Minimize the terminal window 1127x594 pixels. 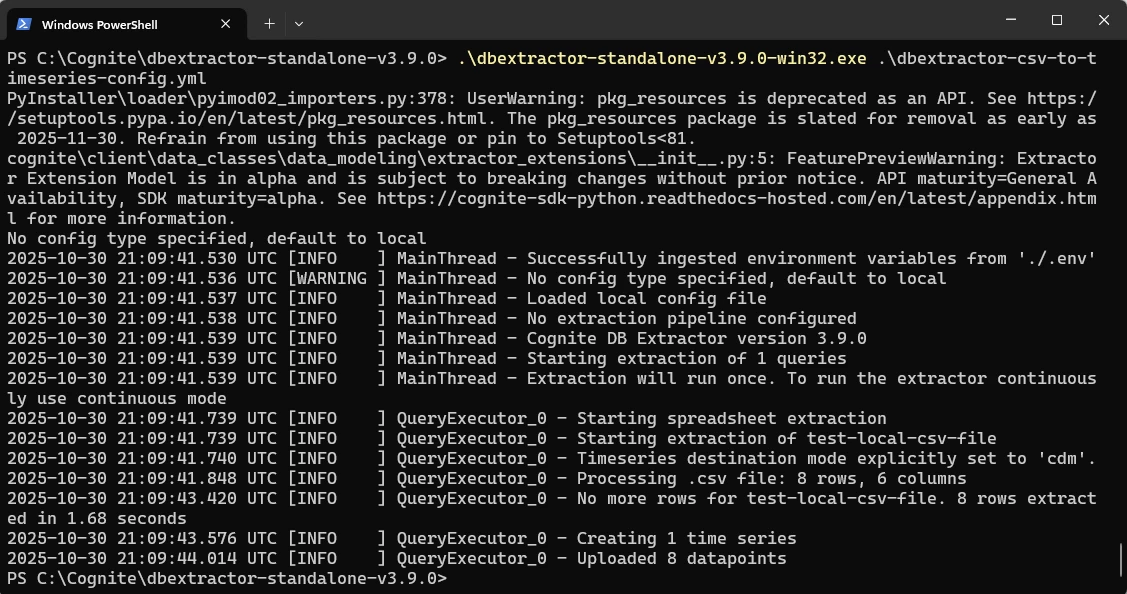pyautogui.click(x=1011, y=20)
